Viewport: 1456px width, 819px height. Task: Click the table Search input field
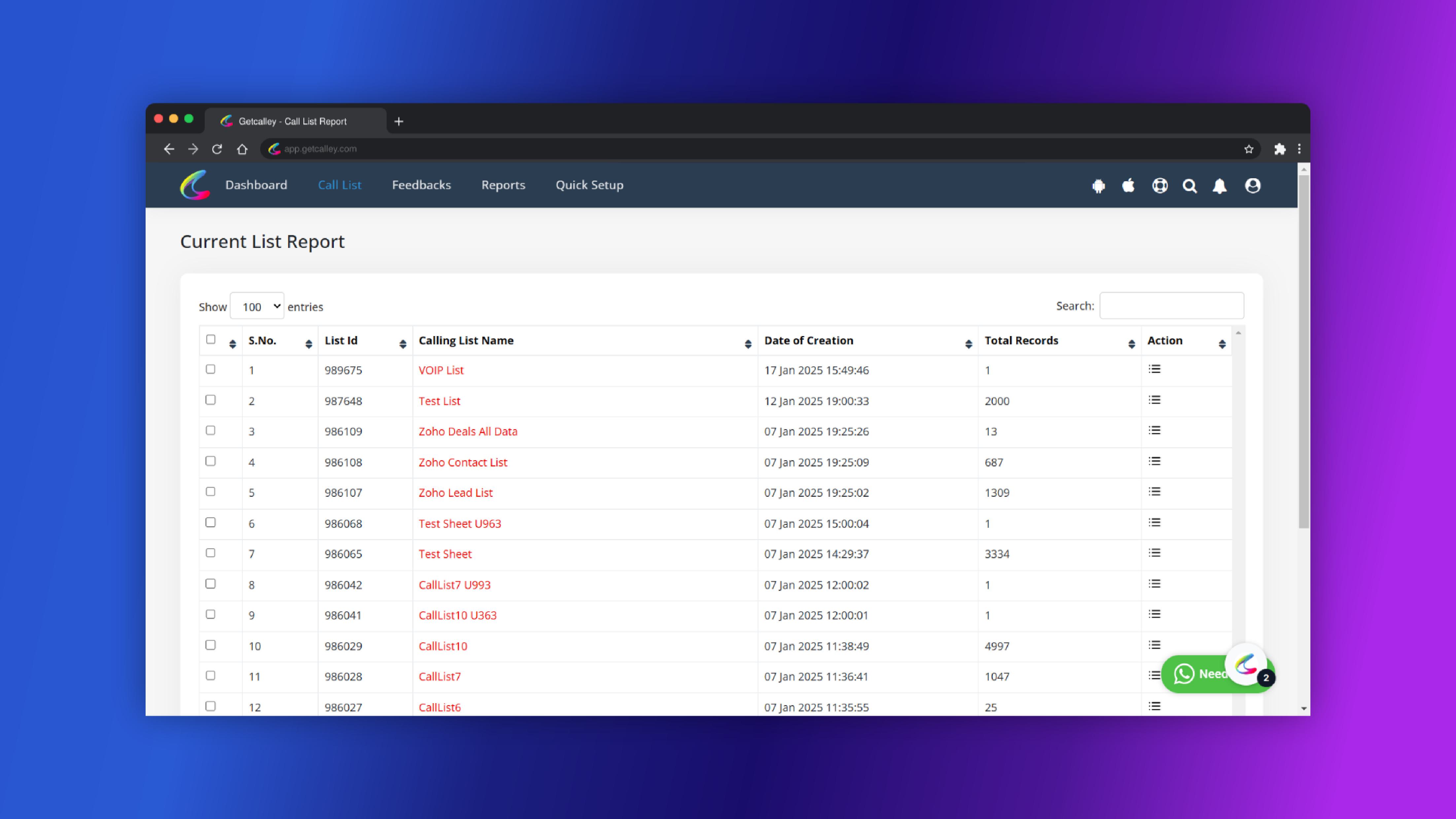coord(1172,306)
